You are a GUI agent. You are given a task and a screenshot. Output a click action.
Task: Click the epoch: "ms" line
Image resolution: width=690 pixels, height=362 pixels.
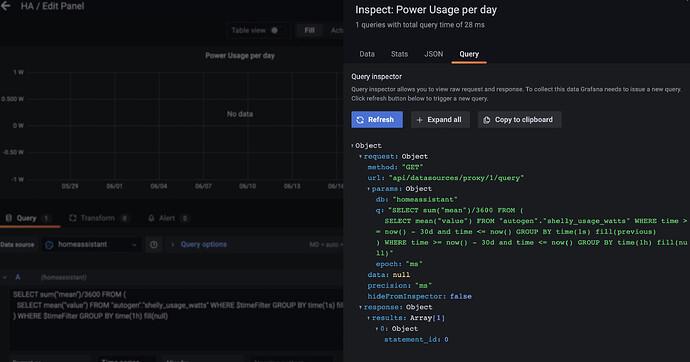pyautogui.click(x=399, y=264)
